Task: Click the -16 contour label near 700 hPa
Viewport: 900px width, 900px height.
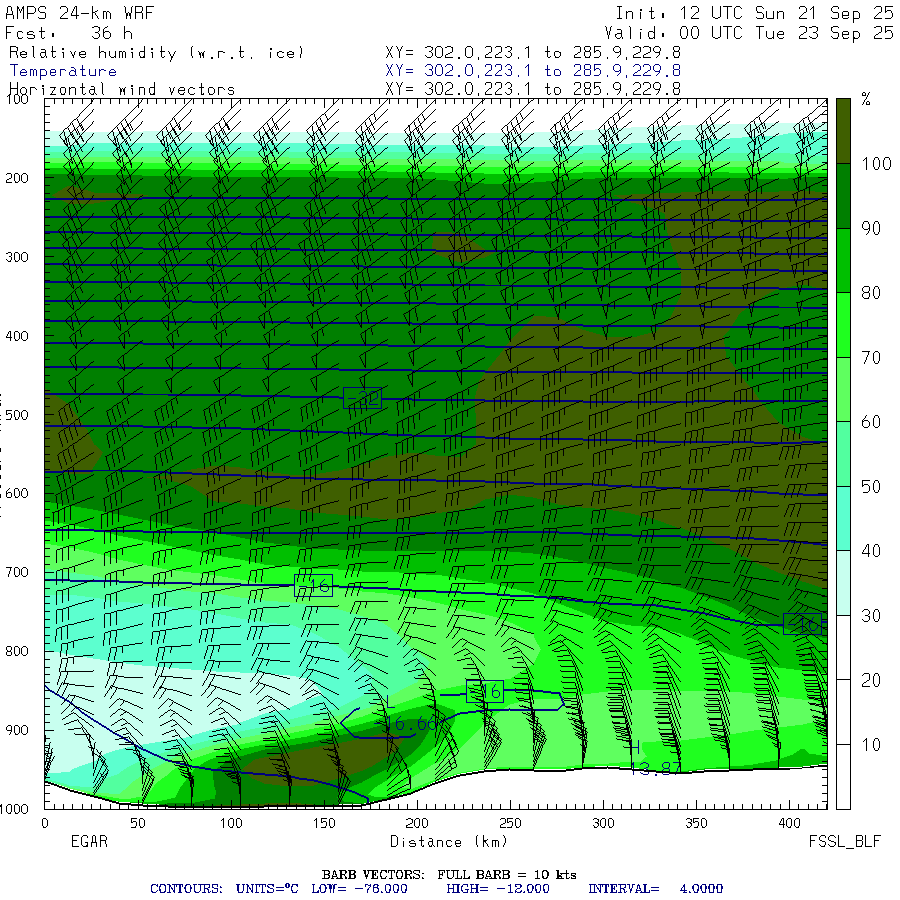Action: (313, 586)
